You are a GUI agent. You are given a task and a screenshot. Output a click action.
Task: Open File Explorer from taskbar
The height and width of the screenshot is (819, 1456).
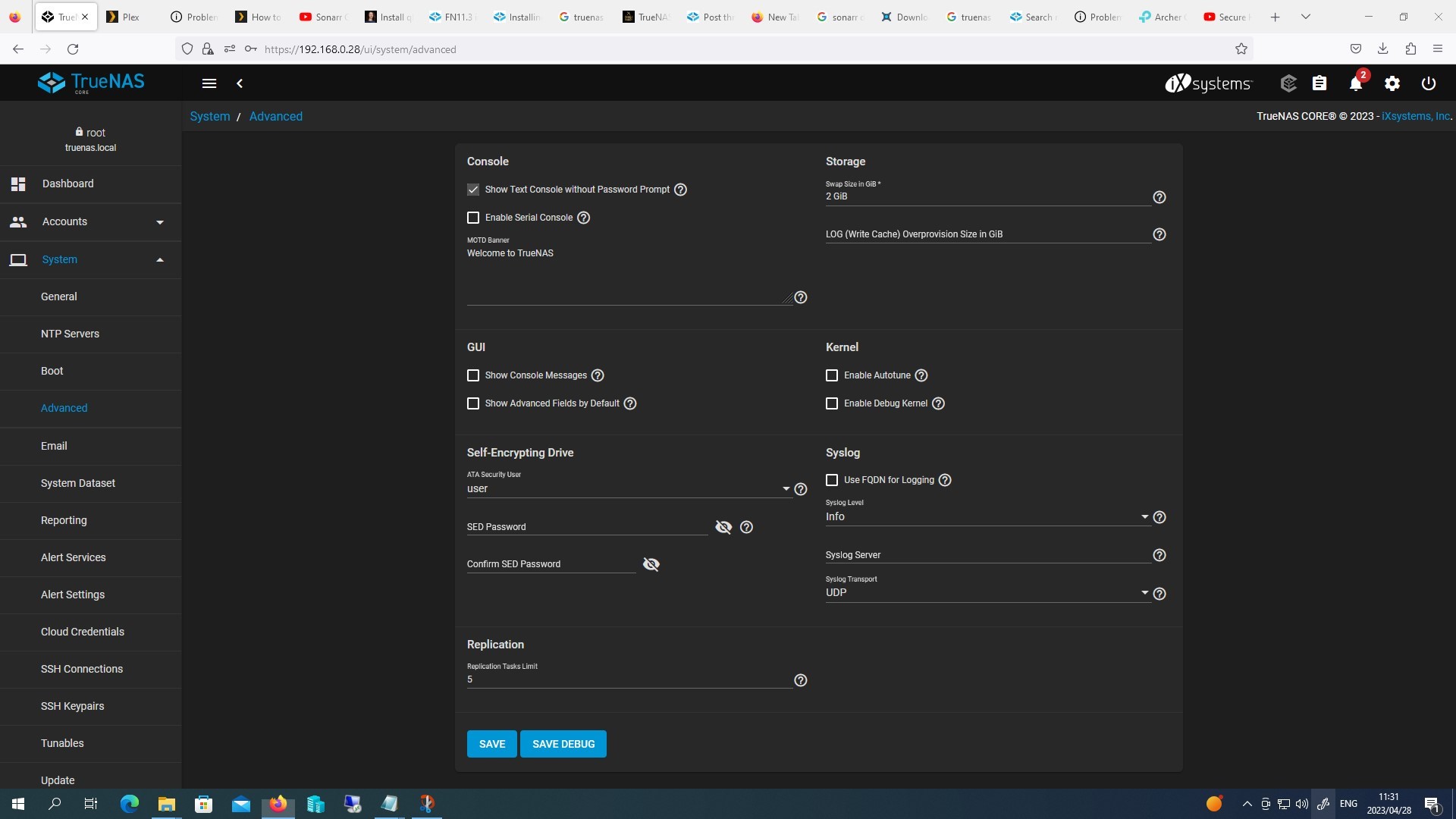[x=166, y=804]
